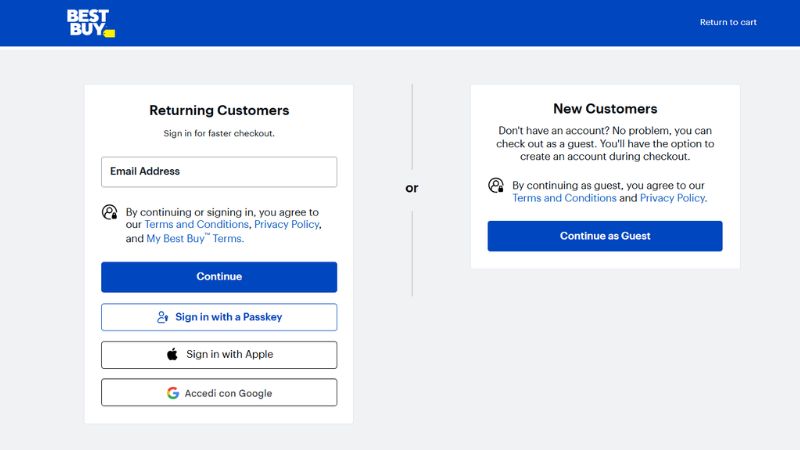Click the Returning Customers heading
This screenshot has height=450, width=800.
coord(219,110)
